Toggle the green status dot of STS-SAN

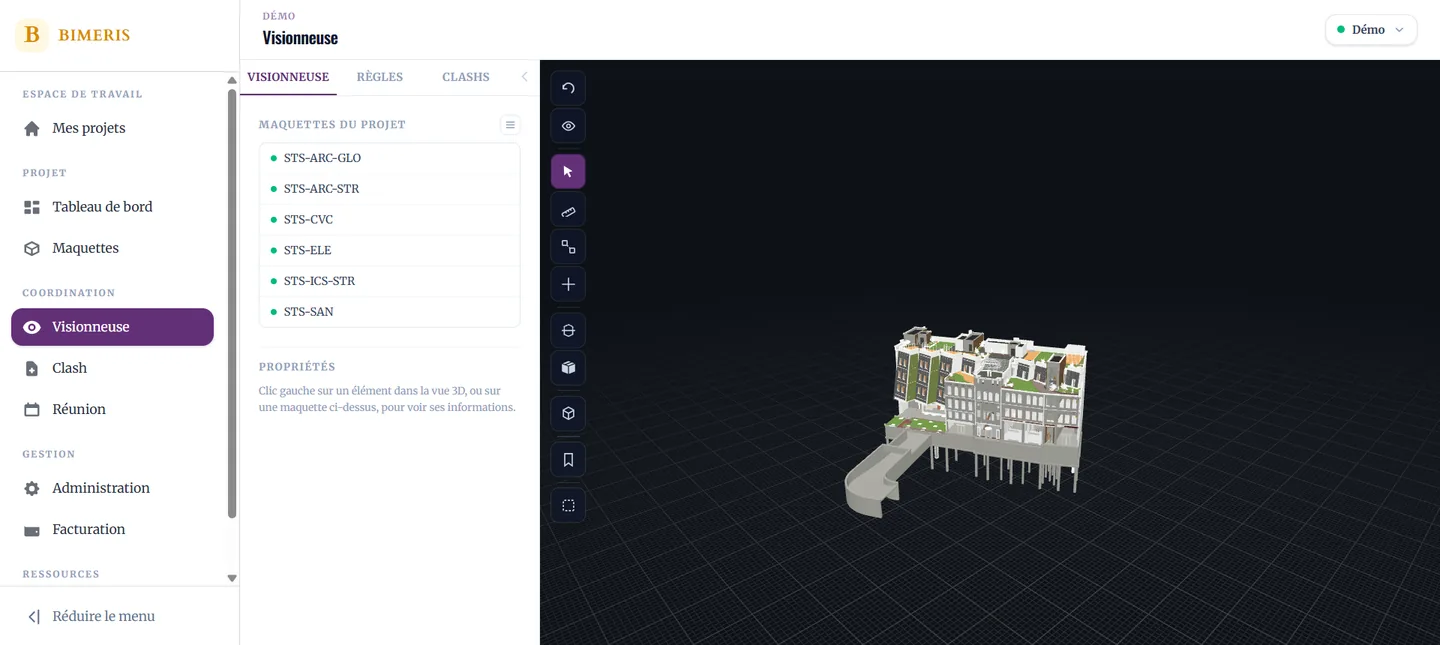pos(274,312)
